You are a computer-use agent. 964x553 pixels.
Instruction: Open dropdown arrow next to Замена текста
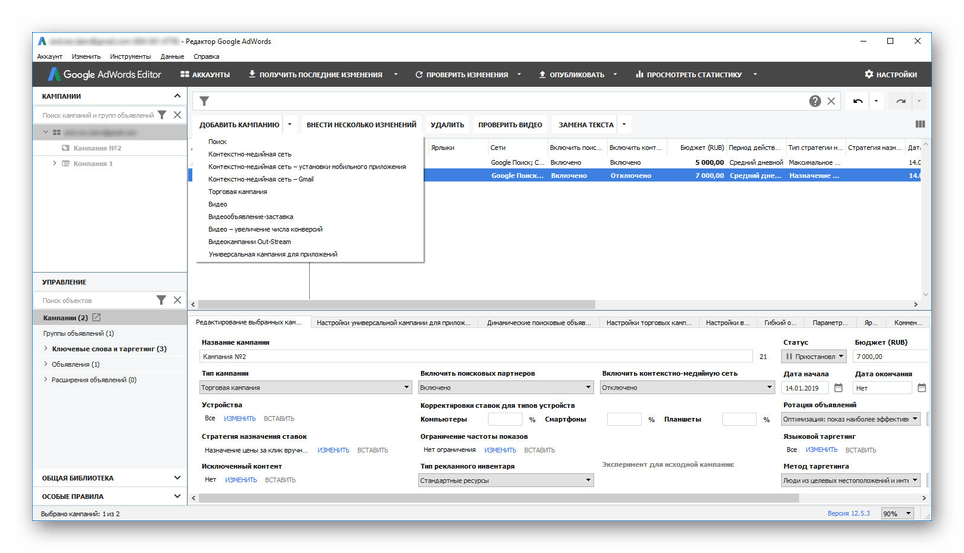pyautogui.click(x=624, y=124)
